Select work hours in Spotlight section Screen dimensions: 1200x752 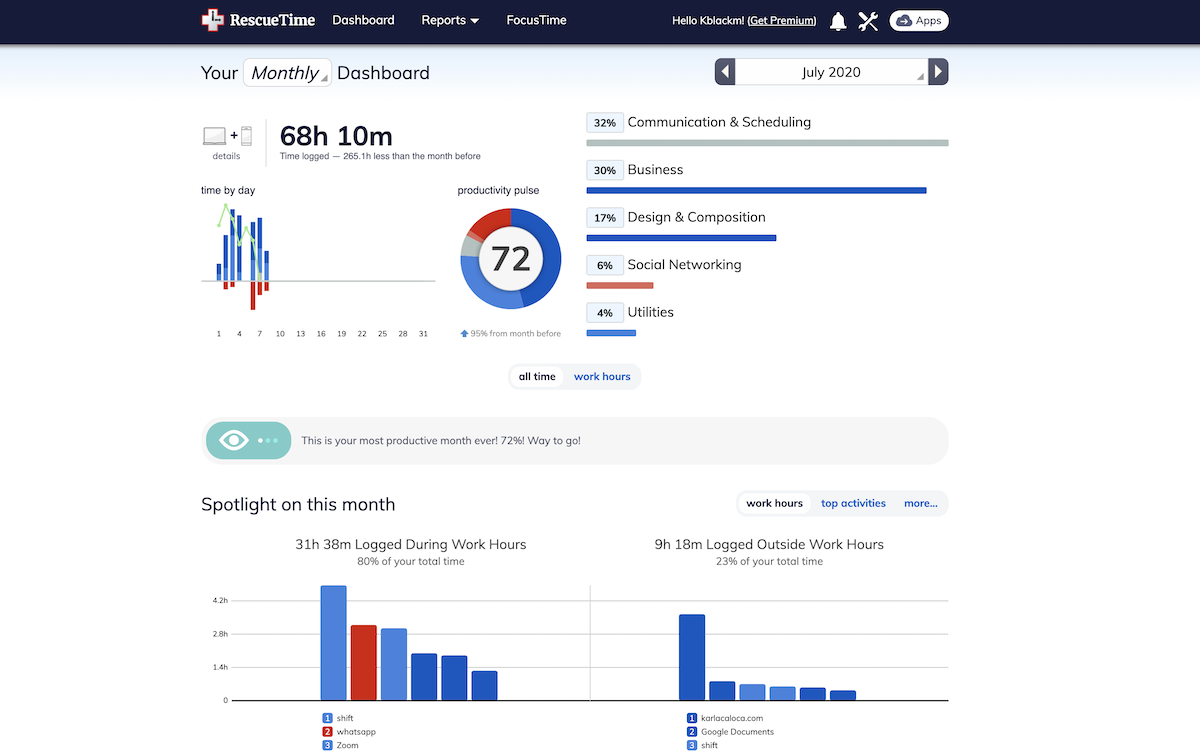[774, 503]
